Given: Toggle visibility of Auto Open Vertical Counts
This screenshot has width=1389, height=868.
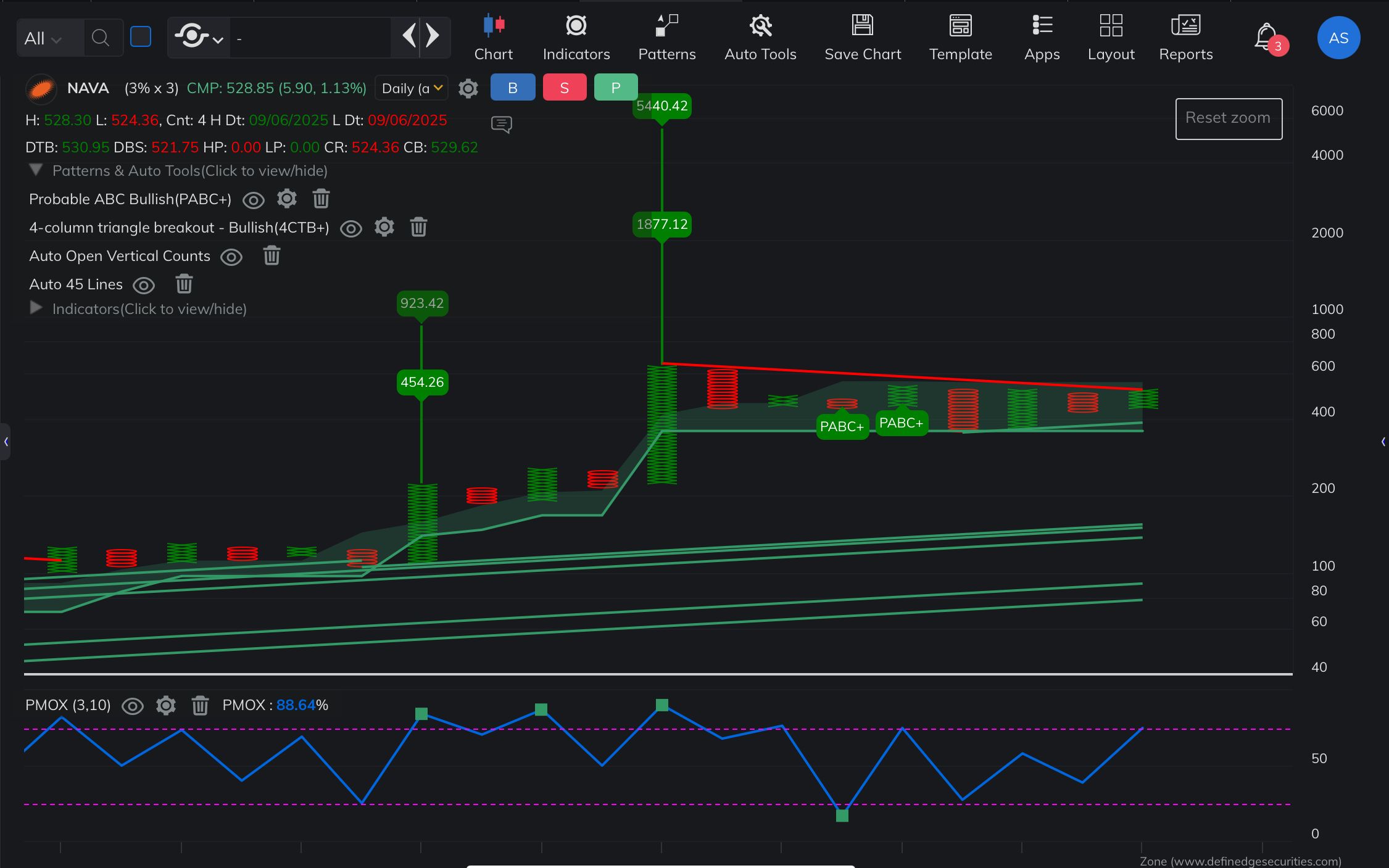Looking at the screenshot, I should pyautogui.click(x=231, y=257).
